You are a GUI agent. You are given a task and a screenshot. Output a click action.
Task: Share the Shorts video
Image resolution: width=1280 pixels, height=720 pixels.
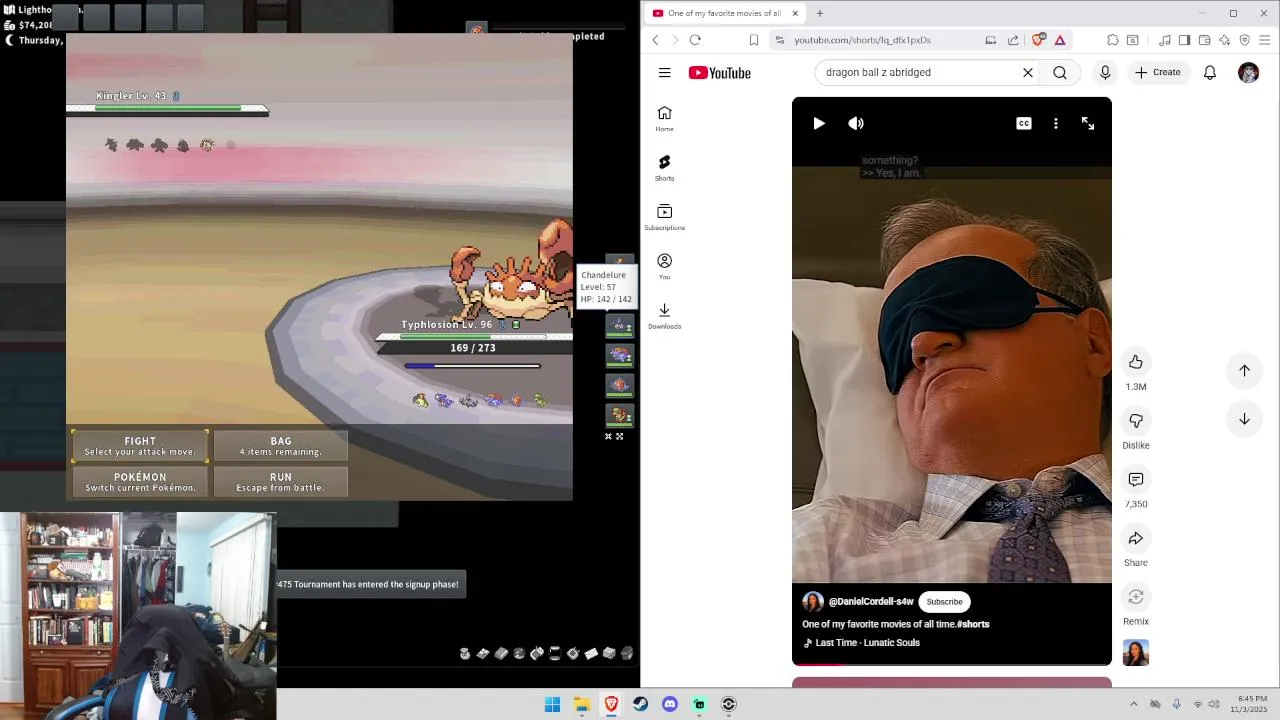(x=1136, y=538)
